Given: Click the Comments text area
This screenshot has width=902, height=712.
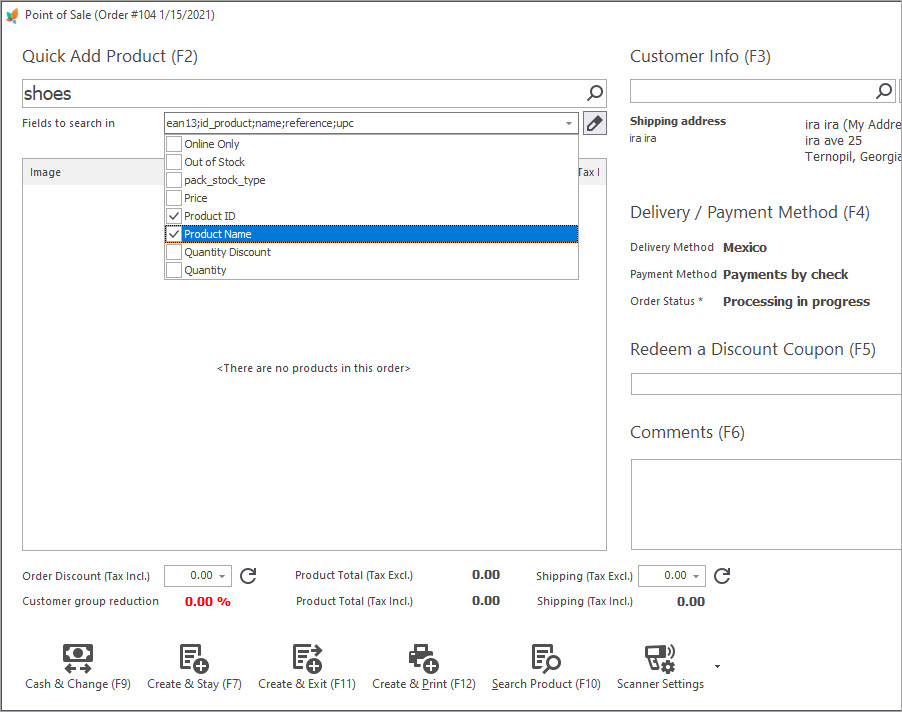Looking at the screenshot, I should [766, 504].
